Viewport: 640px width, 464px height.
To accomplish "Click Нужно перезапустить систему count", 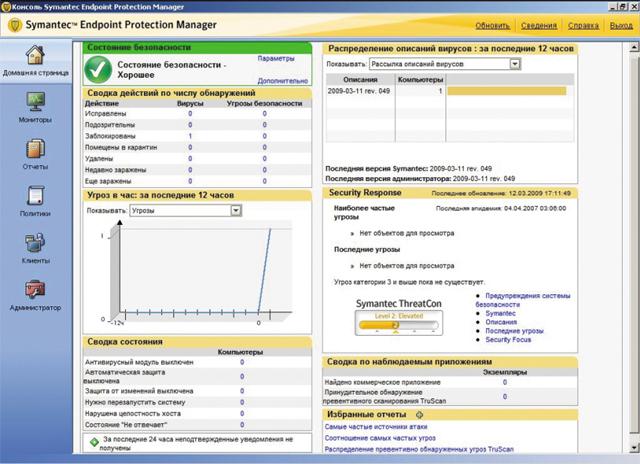I will click(242, 402).
